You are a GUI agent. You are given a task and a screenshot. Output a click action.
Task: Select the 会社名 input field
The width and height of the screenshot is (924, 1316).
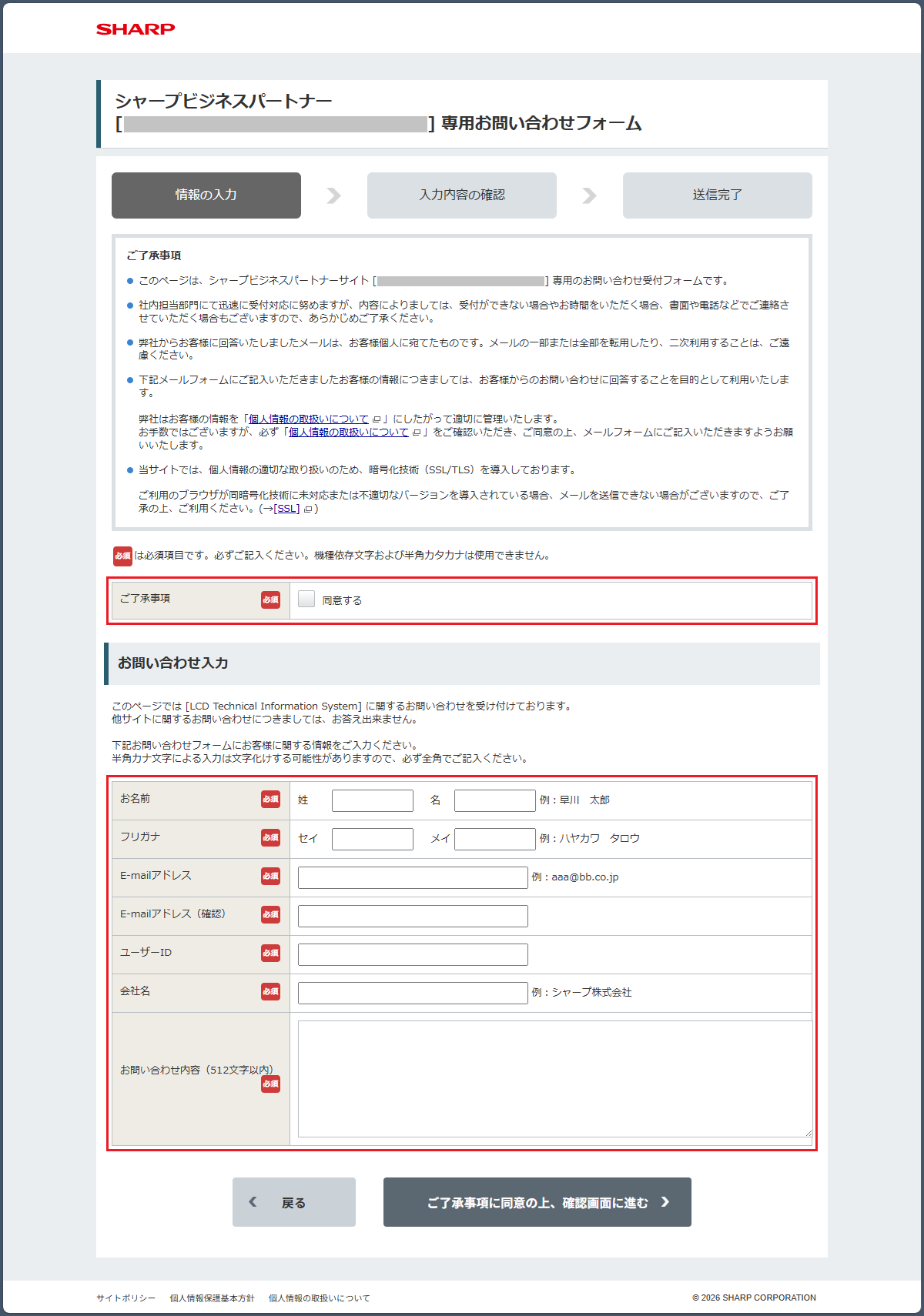click(x=413, y=993)
